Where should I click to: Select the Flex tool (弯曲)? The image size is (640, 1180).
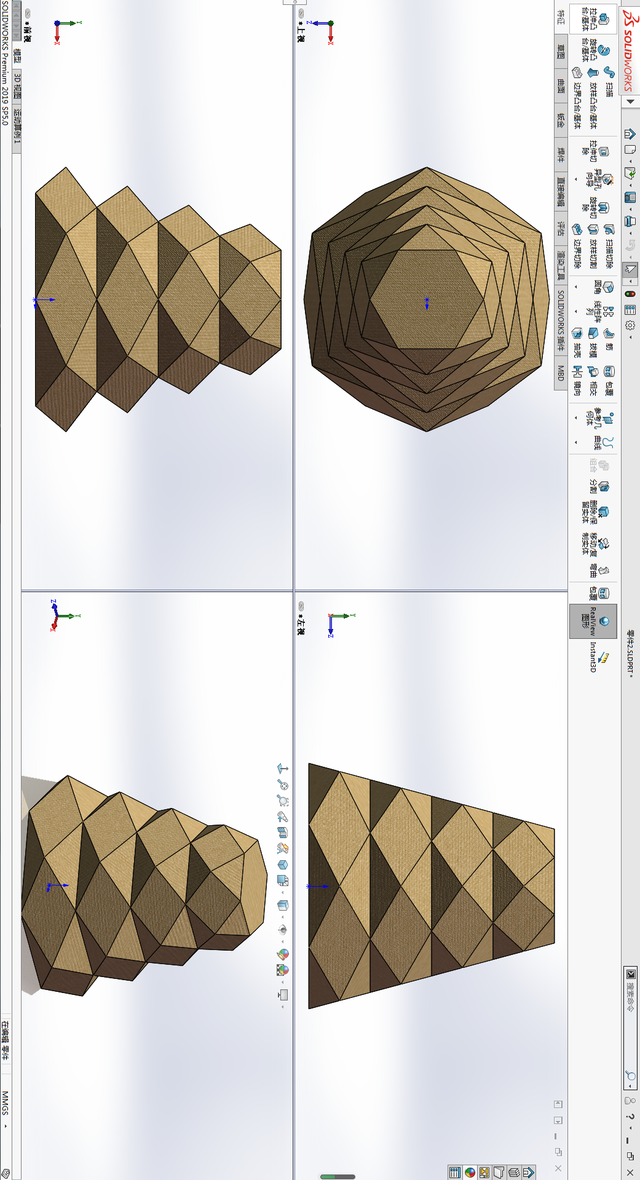point(600,570)
